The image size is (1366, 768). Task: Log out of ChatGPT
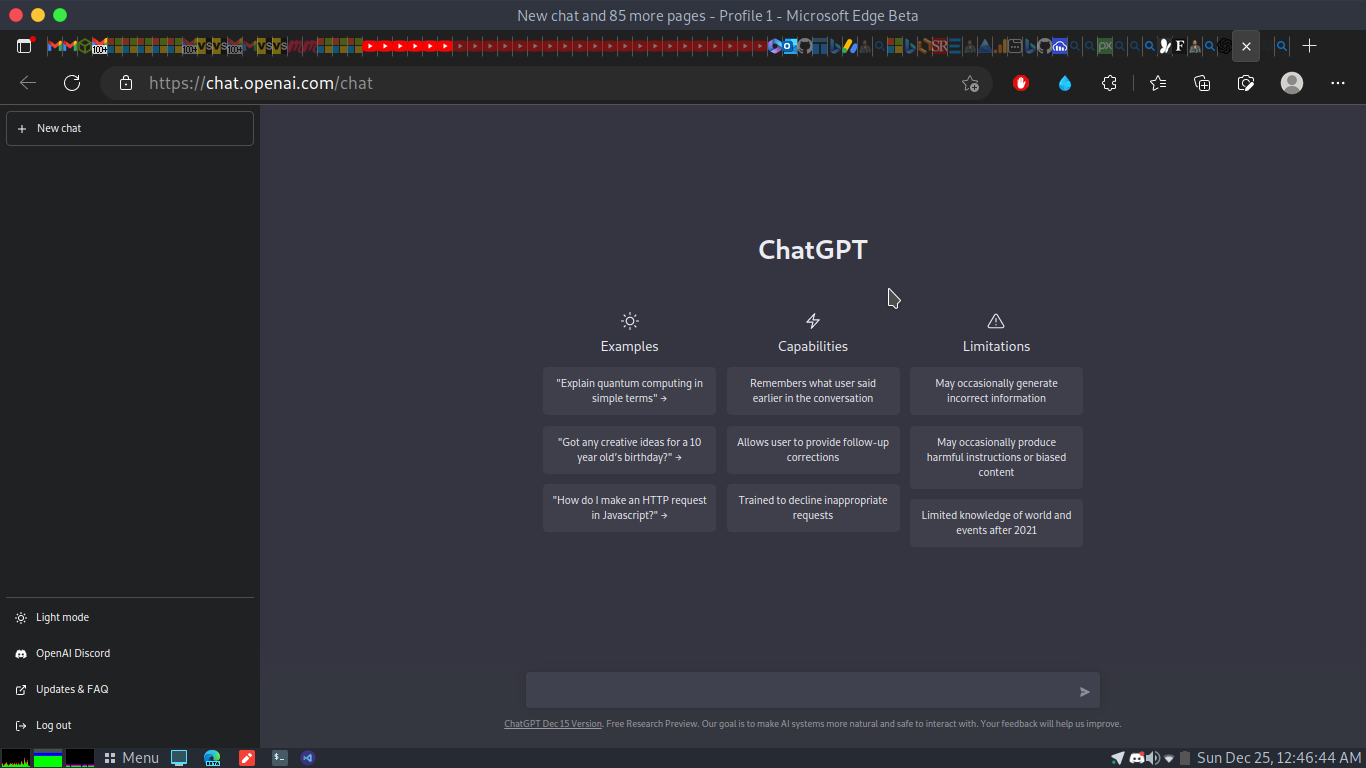pyautogui.click(x=130, y=726)
